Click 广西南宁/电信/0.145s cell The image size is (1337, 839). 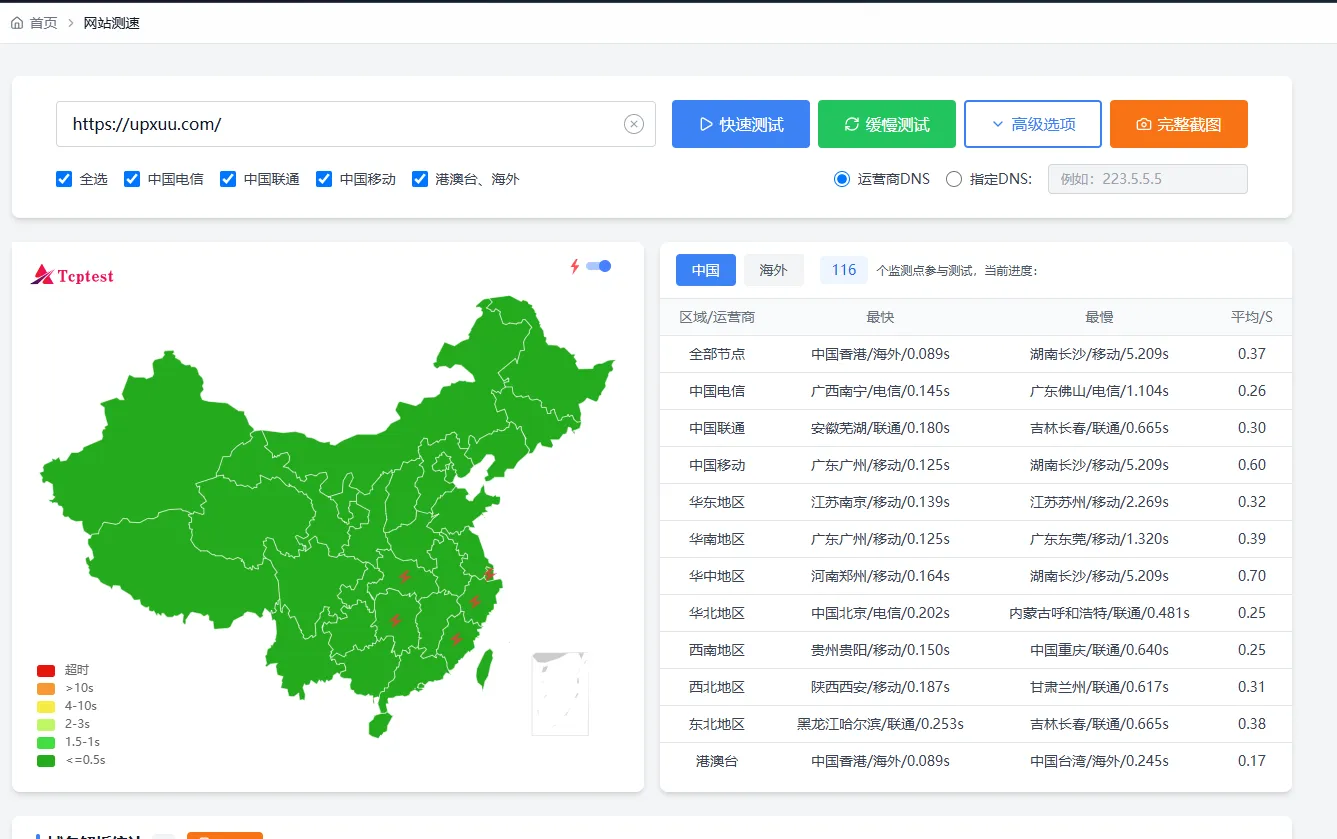880,391
